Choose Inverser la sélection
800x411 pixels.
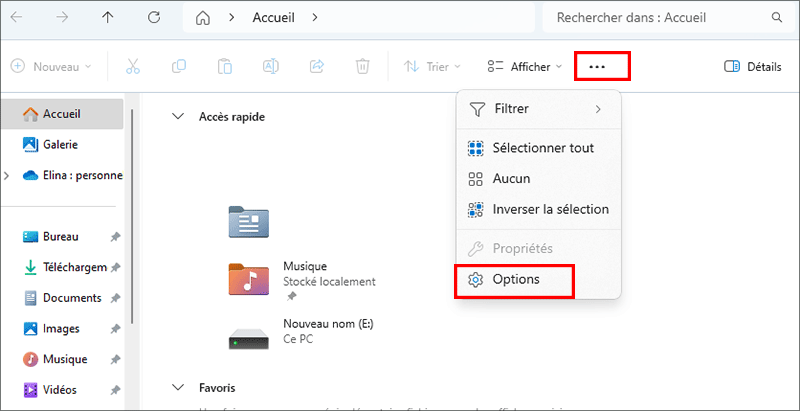click(538, 210)
